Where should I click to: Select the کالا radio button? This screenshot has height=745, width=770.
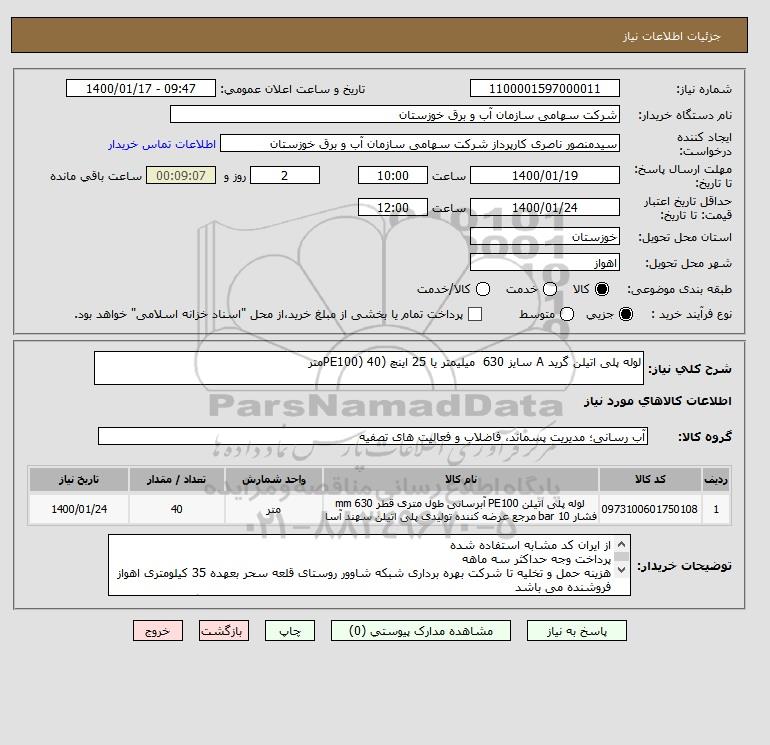tap(602, 289)
